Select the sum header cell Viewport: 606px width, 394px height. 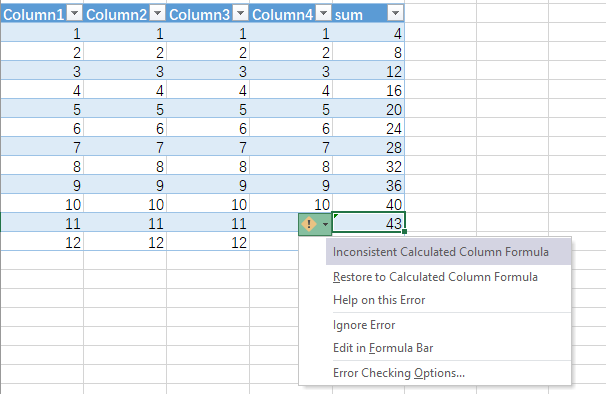point(368,14)
